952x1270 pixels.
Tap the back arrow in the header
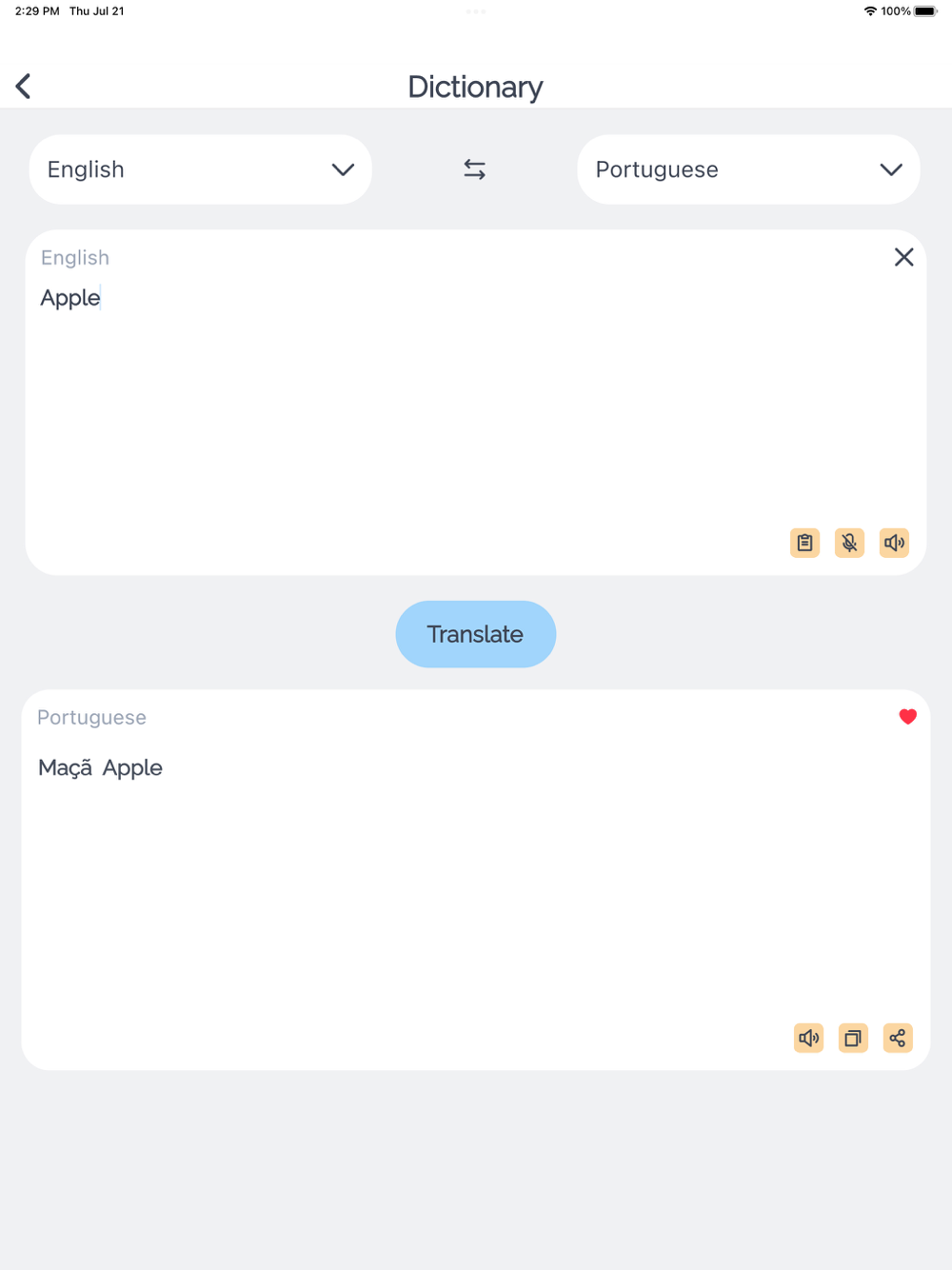(23, 86)
